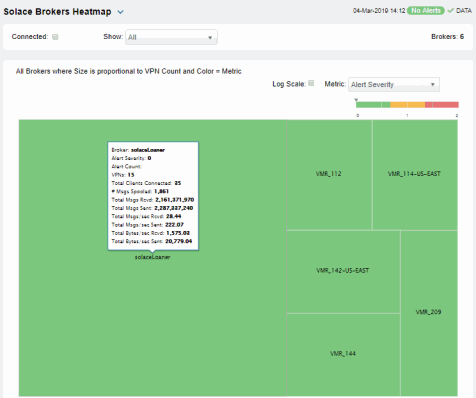
Task: Click the DATA status checkmark icon
Action: (x=450, y=11)
